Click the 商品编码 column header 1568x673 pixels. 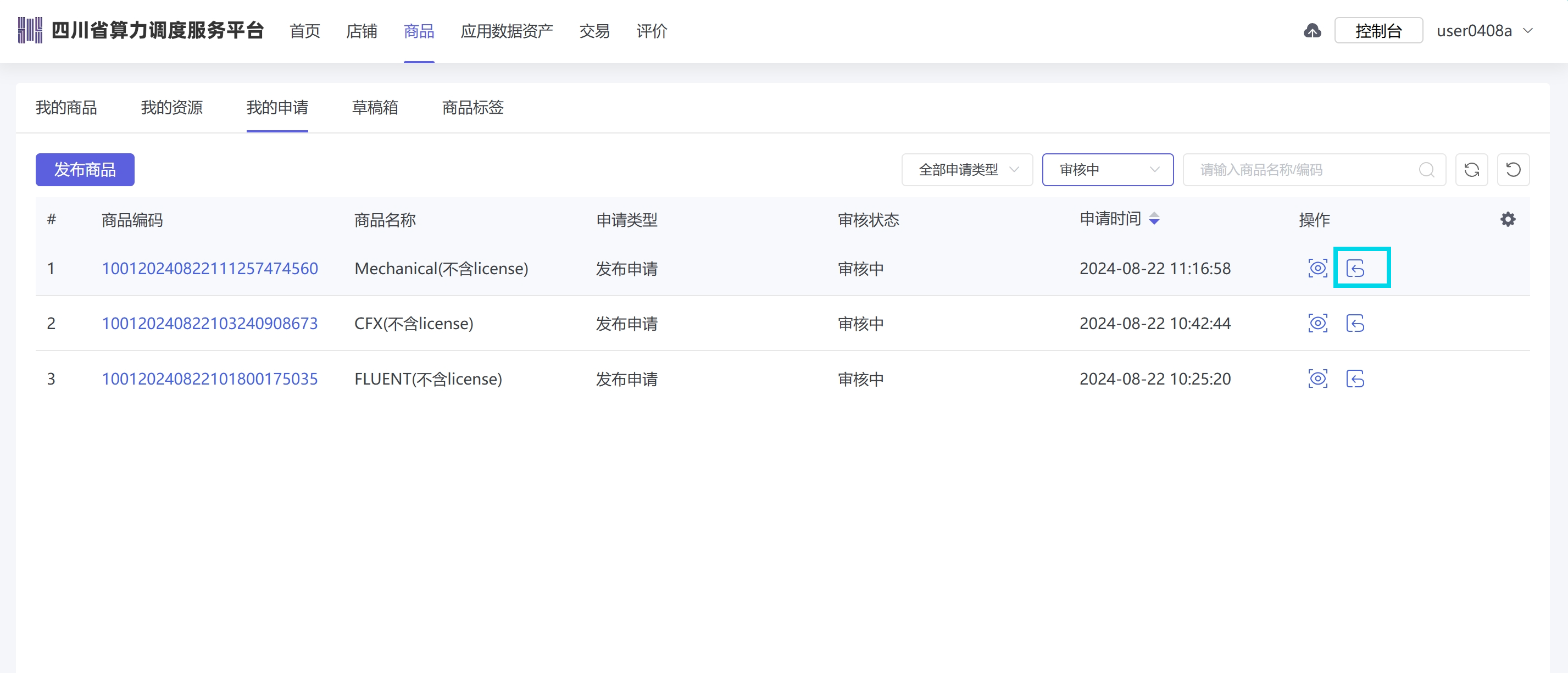point(132,220)
